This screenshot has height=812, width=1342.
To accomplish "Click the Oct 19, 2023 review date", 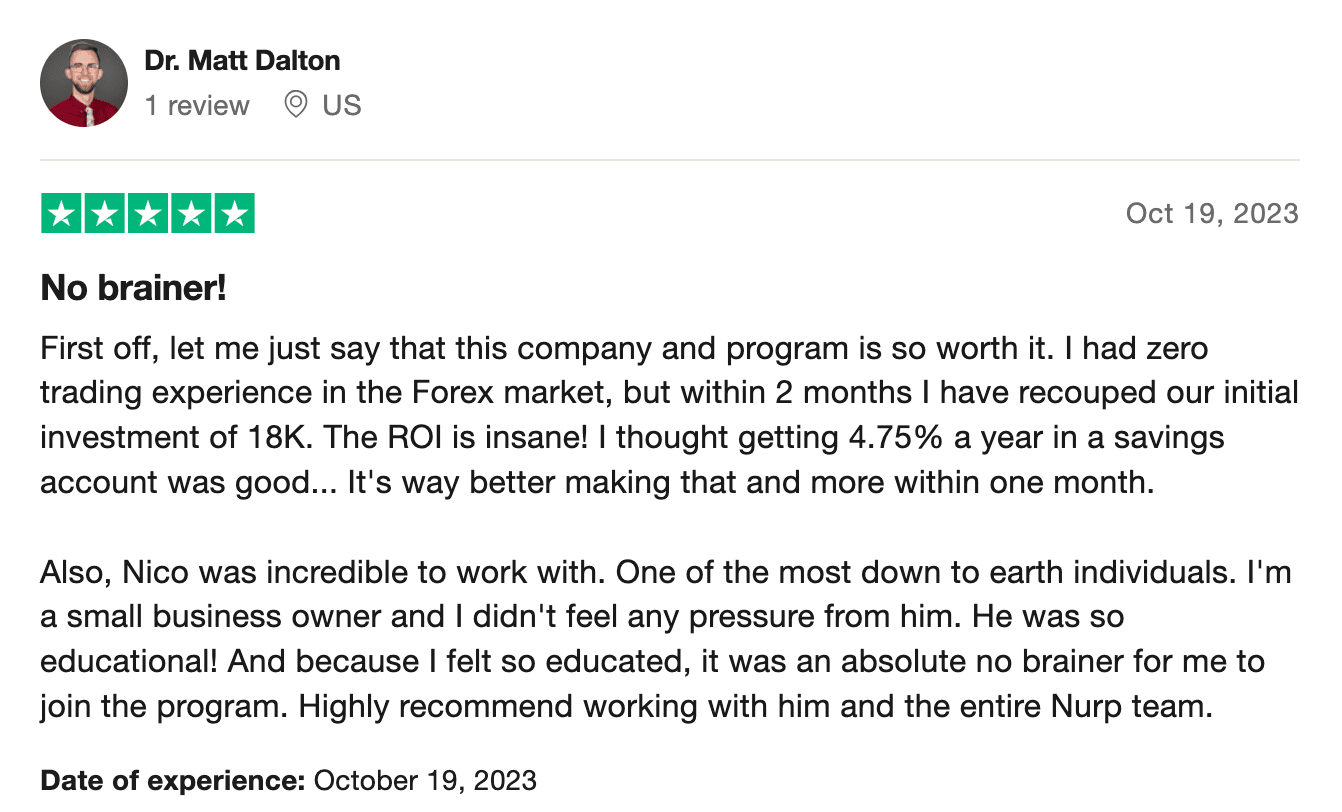I will point(1212,213).
